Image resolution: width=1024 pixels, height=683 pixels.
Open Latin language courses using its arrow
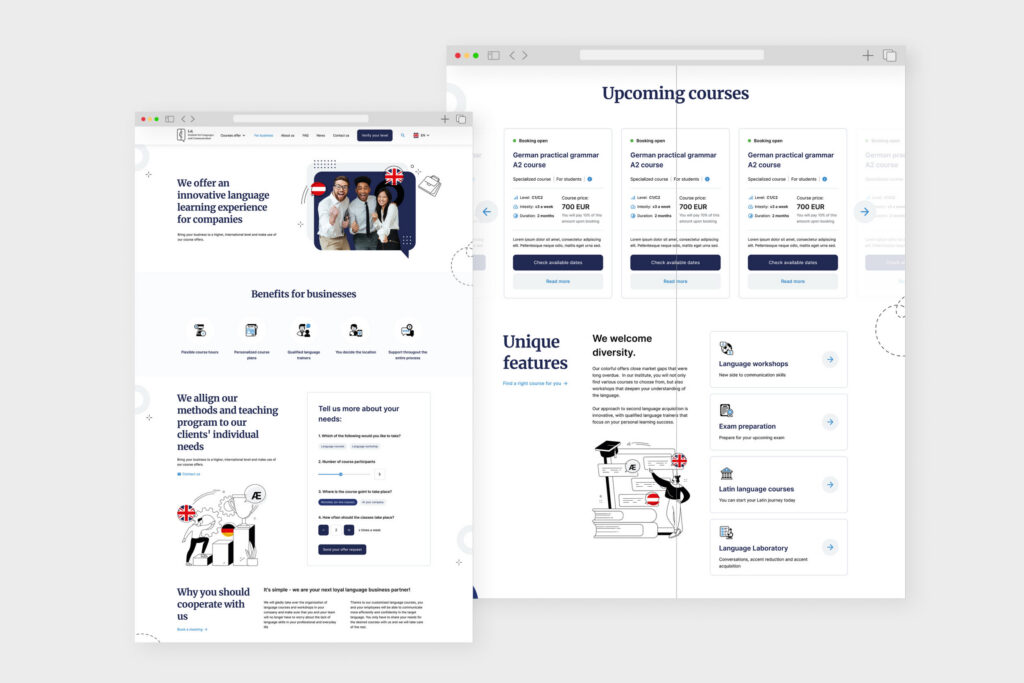(x=830, y=484)
